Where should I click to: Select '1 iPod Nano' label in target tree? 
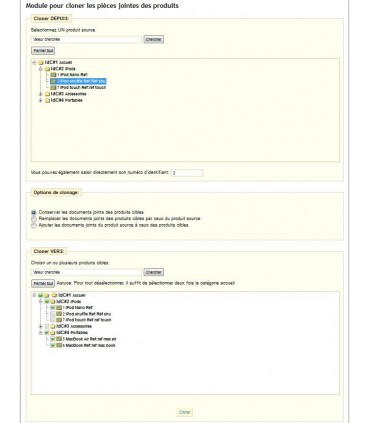pyautogui.click(x=78, y=307)
